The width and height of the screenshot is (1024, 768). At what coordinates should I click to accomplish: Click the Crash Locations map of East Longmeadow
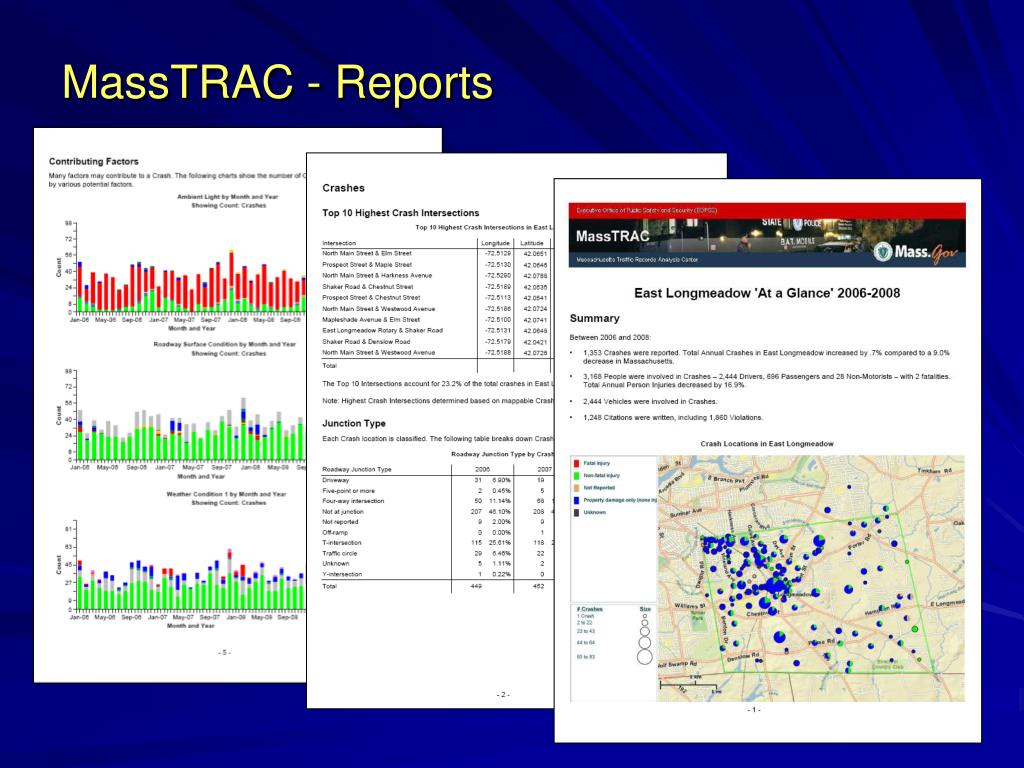pyautogui.click(x=810, y=579)
